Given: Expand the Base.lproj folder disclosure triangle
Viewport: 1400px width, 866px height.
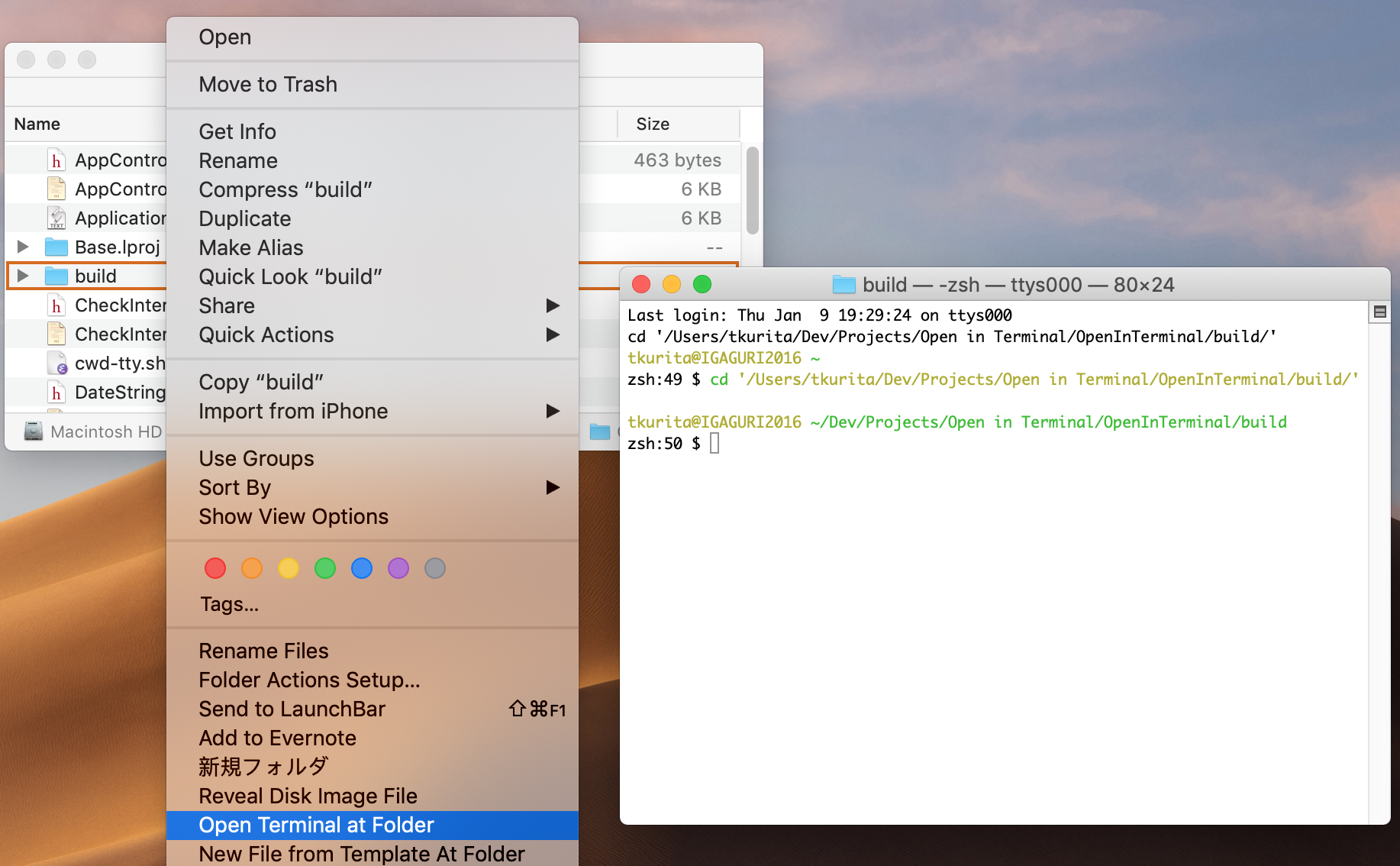Looking at the screenshot, I should pyautogui.click(x=23, y=247).
